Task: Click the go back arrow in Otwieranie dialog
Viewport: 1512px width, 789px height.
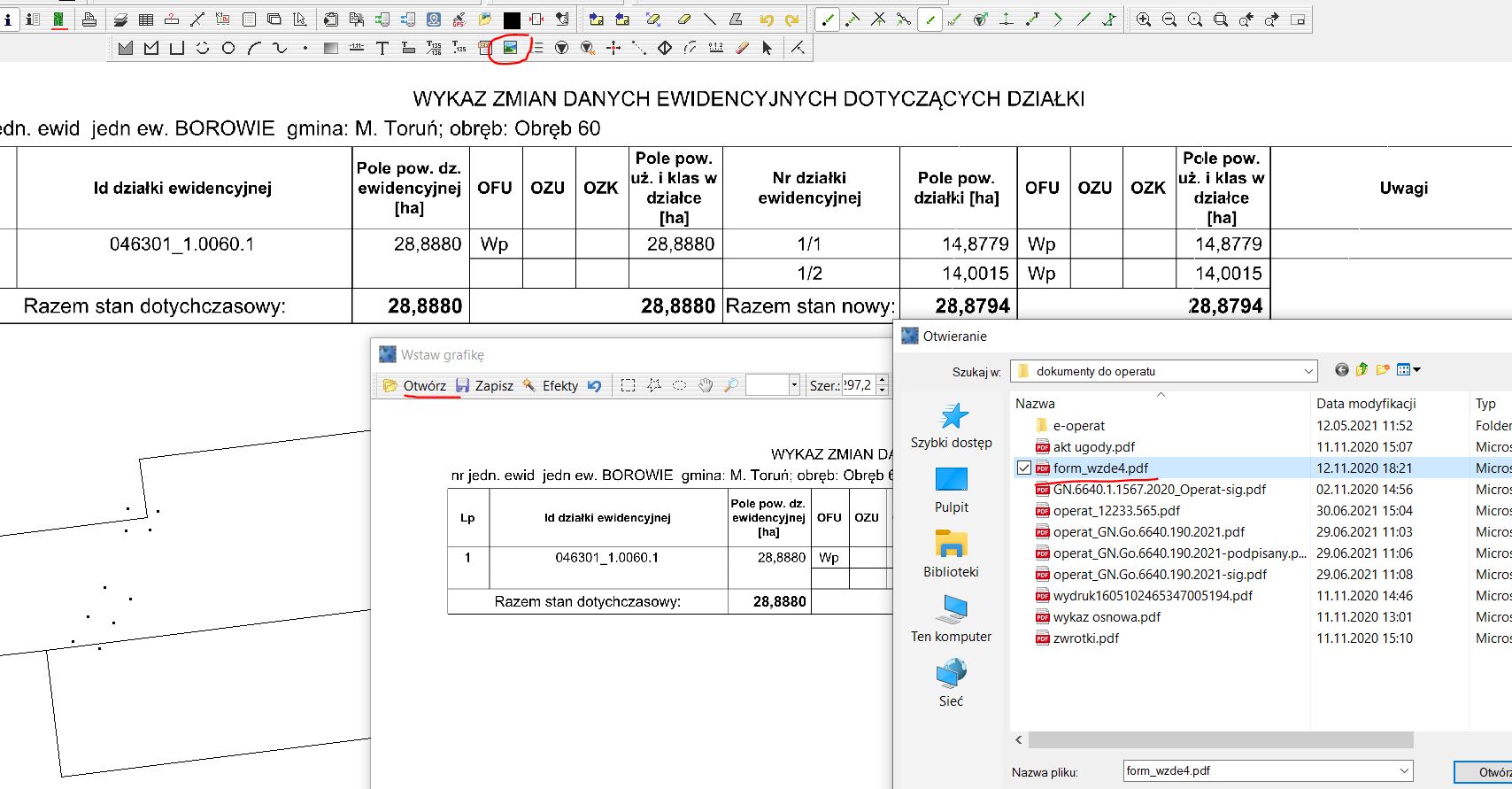Action: 1342,370
